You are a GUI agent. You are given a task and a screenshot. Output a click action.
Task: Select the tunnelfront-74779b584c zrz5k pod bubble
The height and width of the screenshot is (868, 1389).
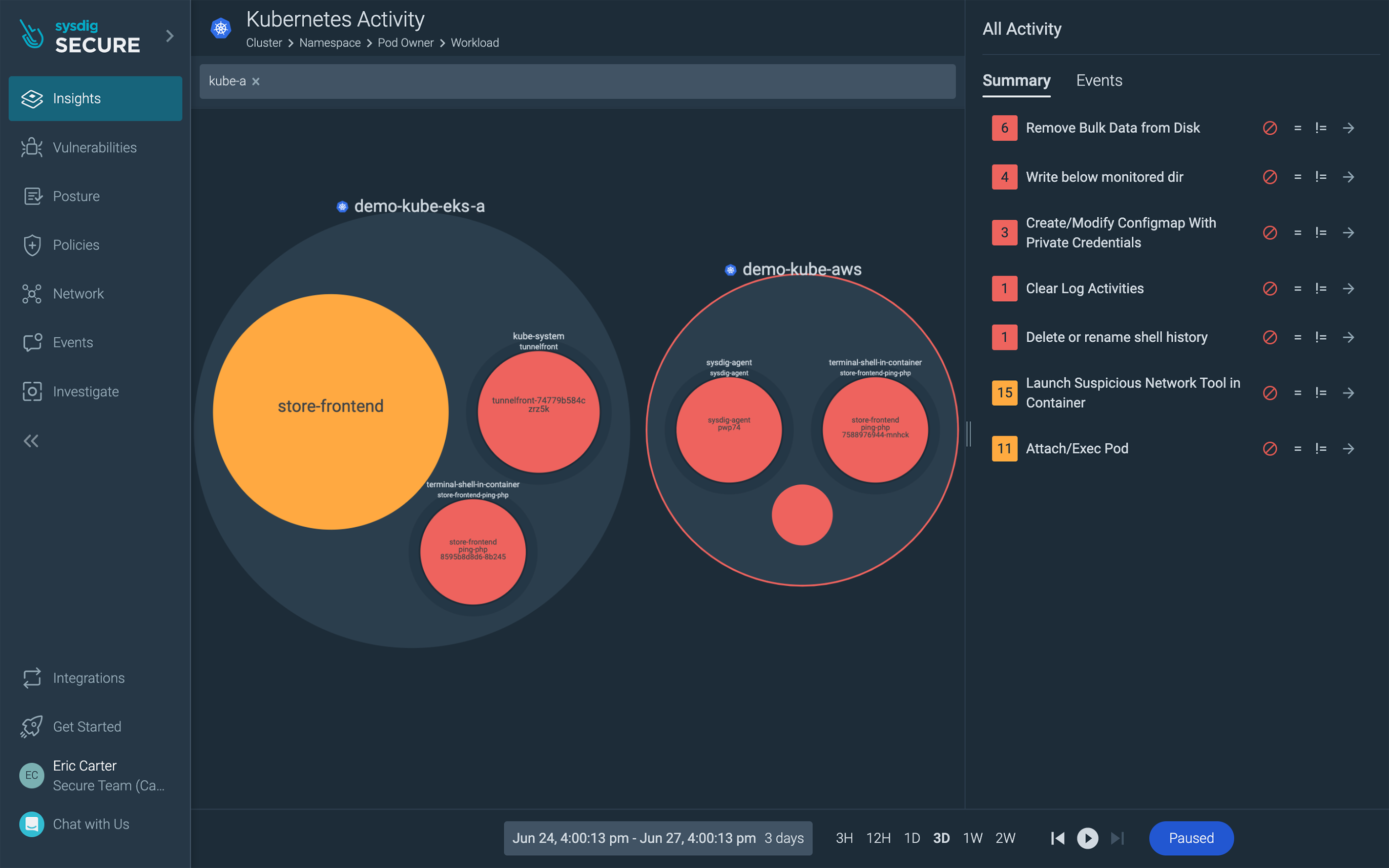click(x=539, y=412)
